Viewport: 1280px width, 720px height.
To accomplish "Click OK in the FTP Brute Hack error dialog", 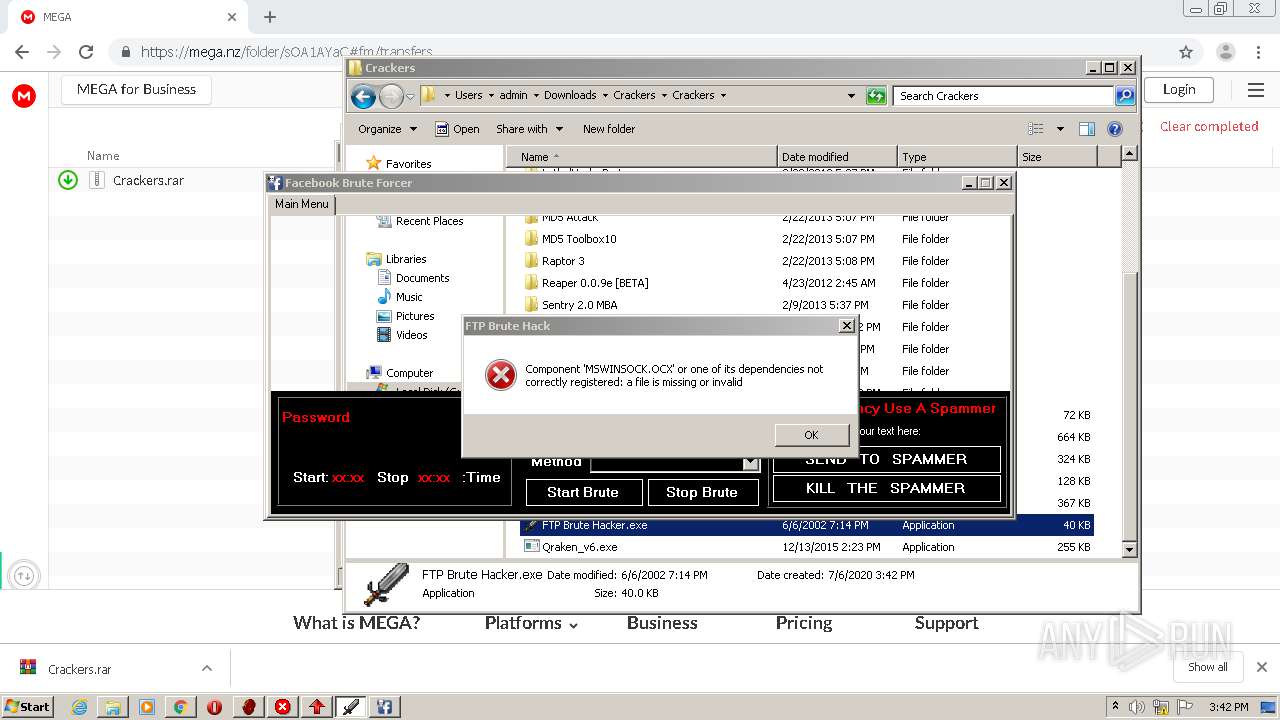I will [811, 434].
